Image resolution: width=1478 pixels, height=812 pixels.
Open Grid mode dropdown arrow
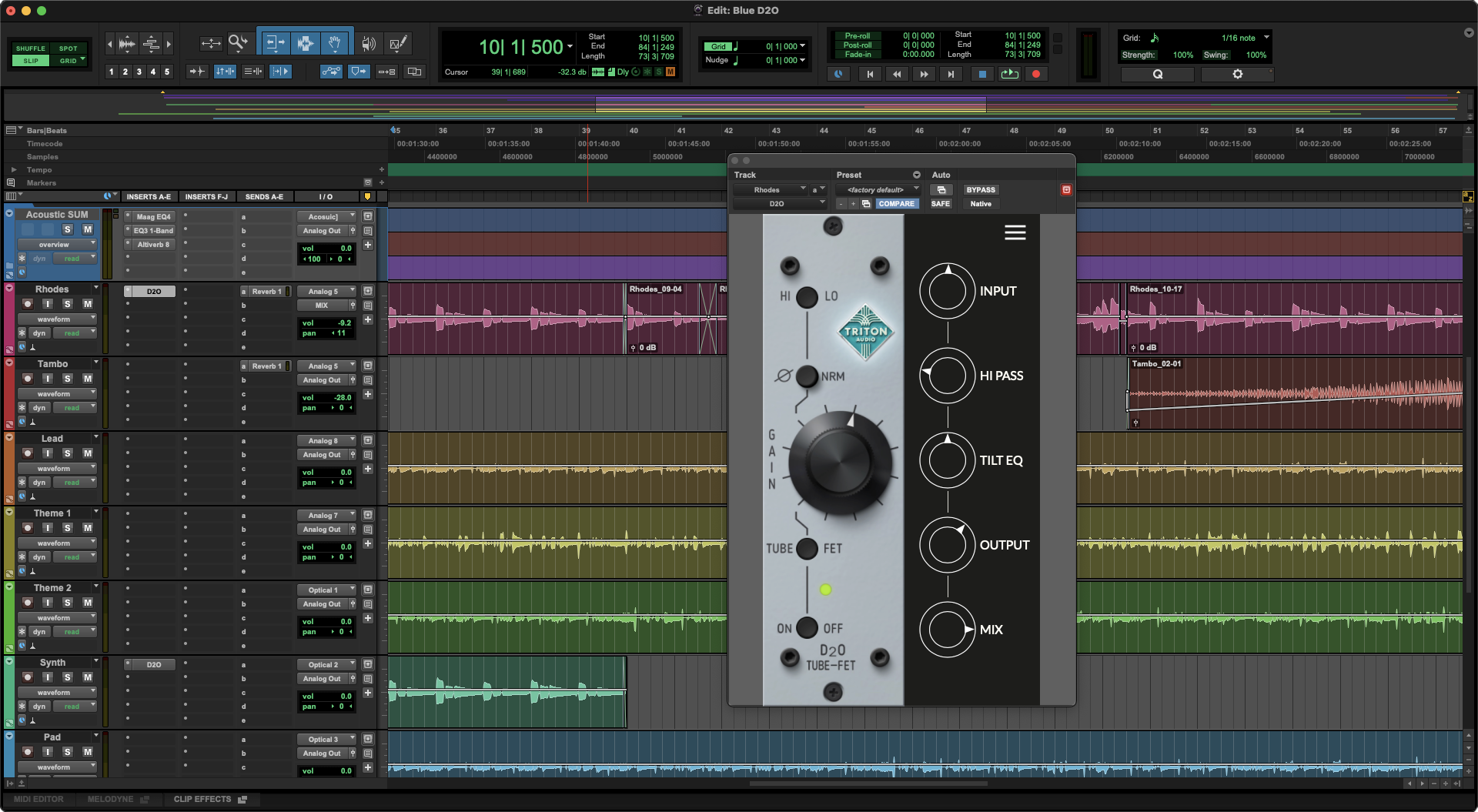click(x=82, y=60)
